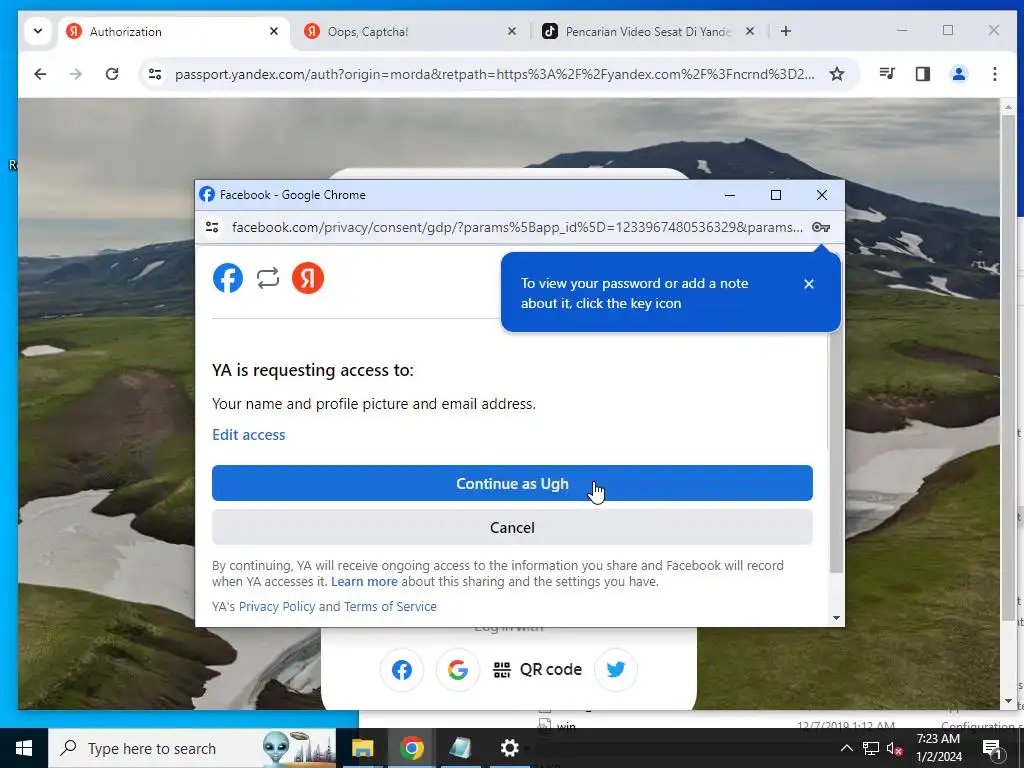Switch to Pencarian Video Sesat TikTok tab

pos(648,31)
